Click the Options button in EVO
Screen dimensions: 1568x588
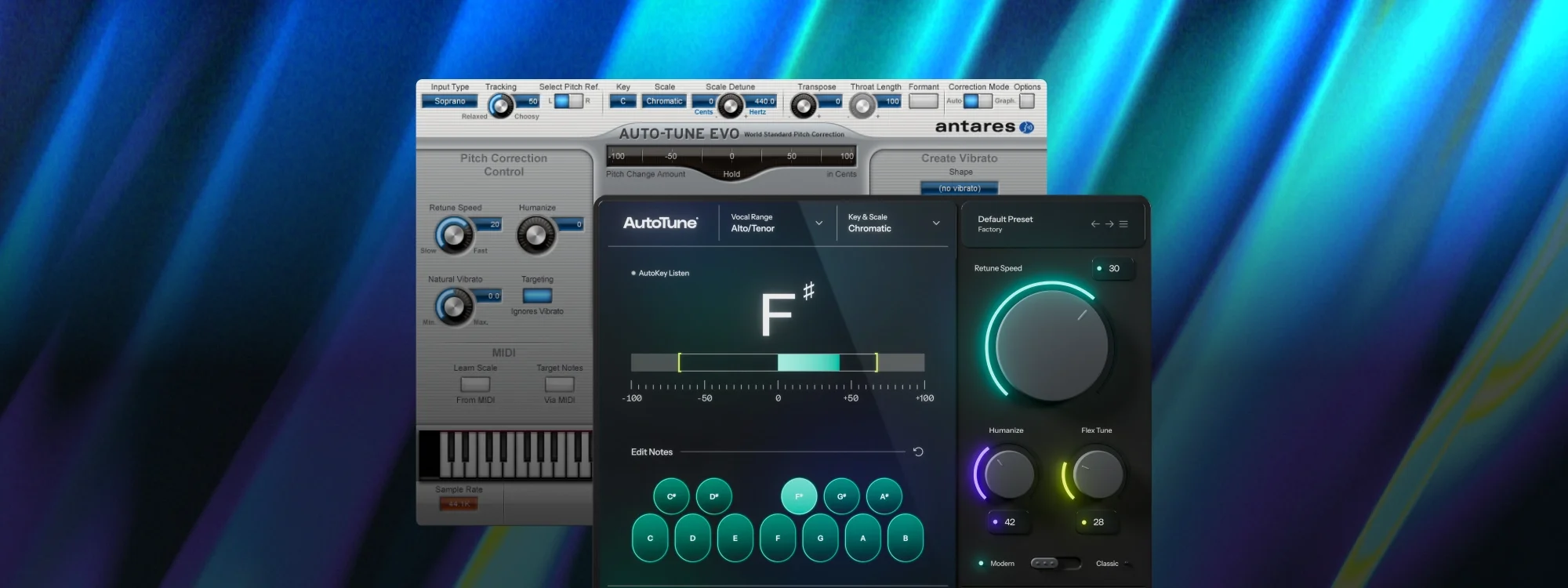click(x=1027, y=101)
